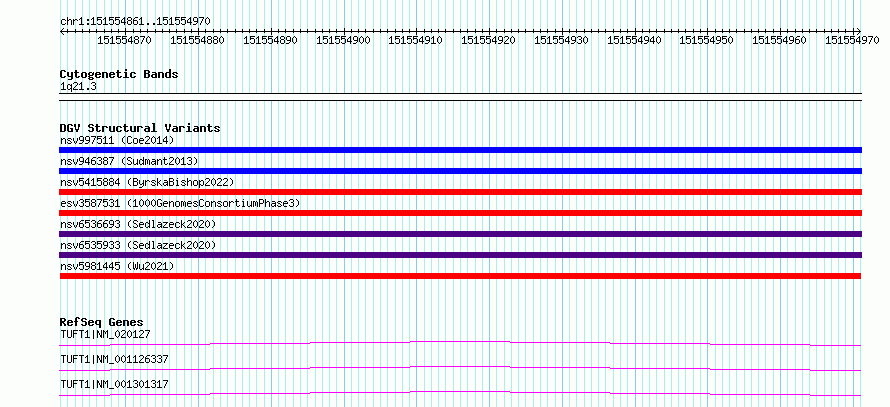This screenshot has width=890, height=407.
Task: Click the purple bar for nsv6535933
Action: [x=460, y=255]
